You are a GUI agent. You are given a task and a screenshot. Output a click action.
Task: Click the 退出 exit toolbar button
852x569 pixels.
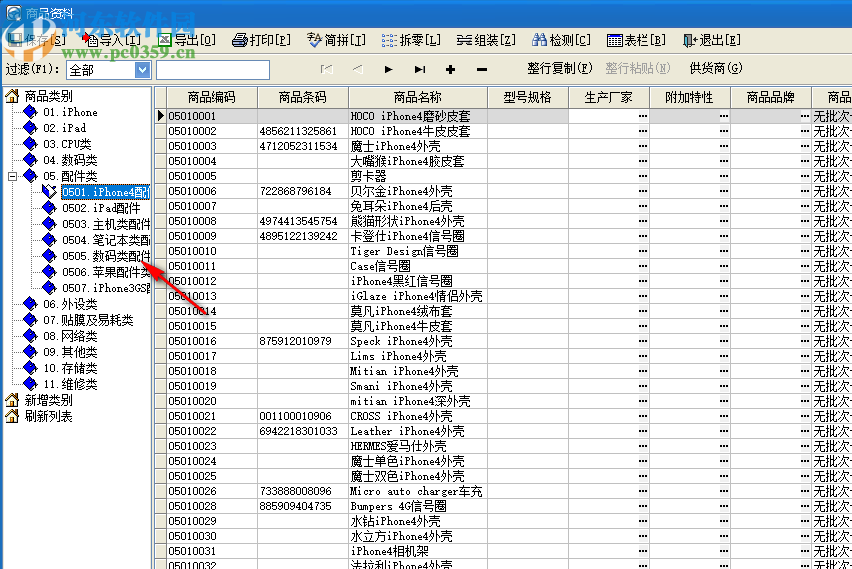tap(711, 40)
